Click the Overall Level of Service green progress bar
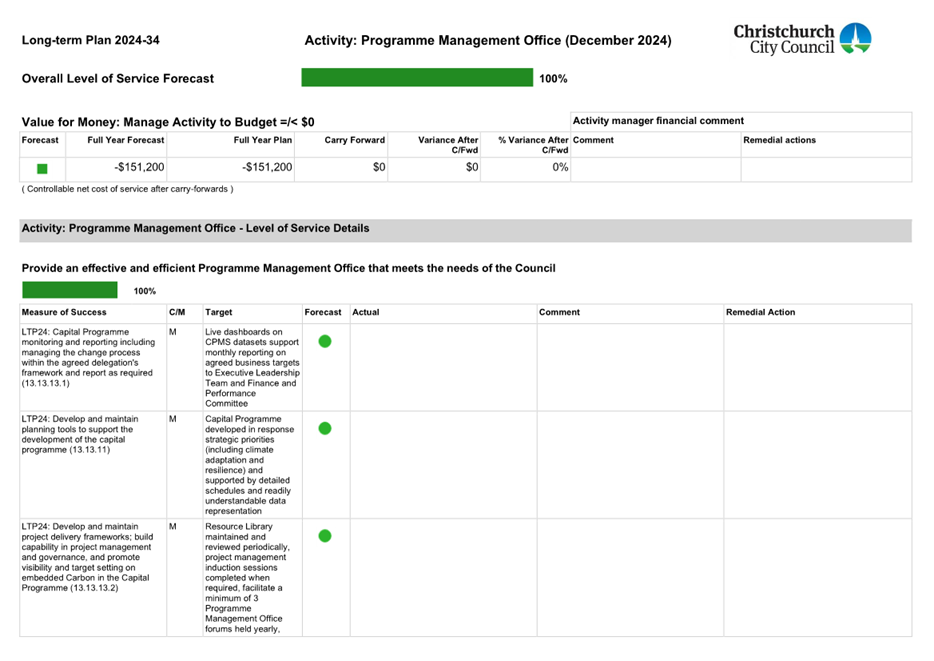 [x=417, y=78]
